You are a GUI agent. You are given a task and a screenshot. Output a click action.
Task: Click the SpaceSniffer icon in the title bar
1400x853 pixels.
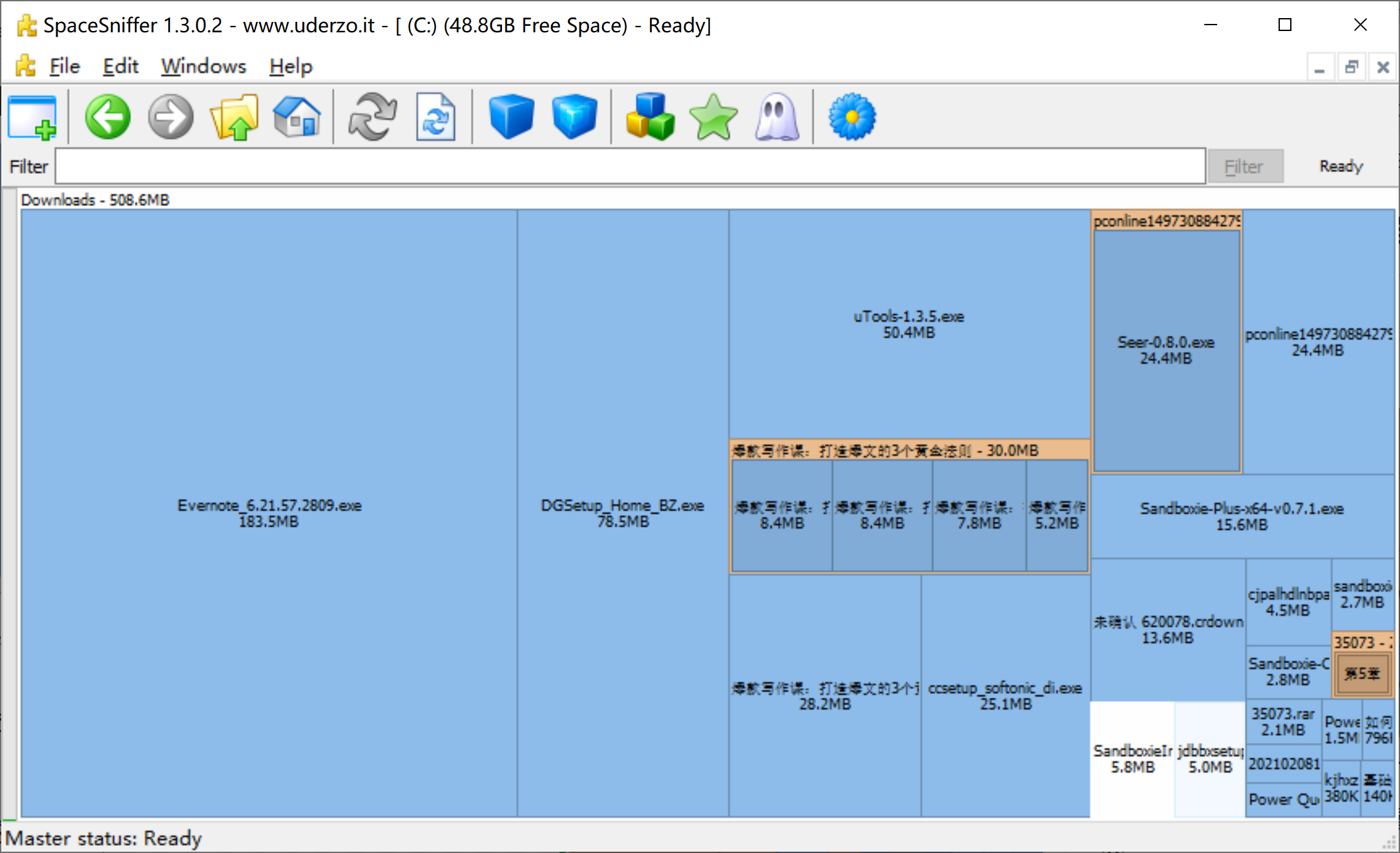tap(26, 25)
